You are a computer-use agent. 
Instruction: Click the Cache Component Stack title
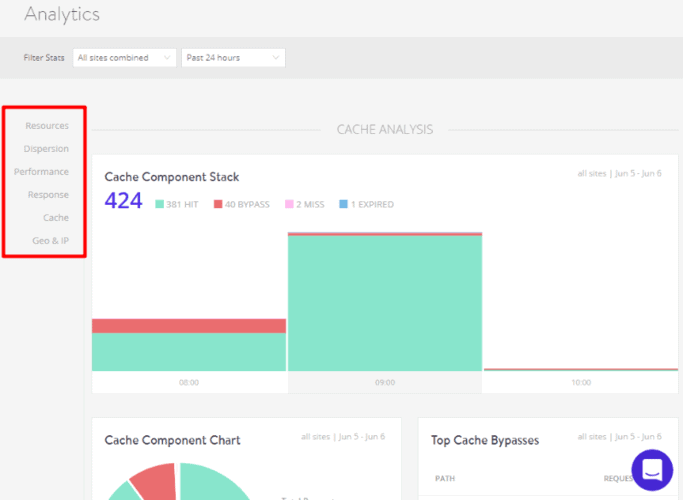172,177
